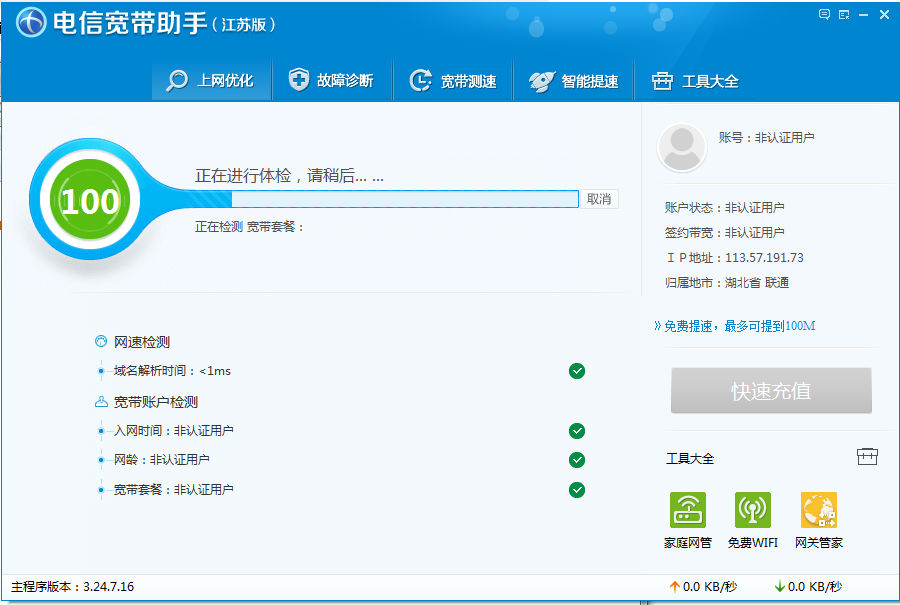Click the 正在进行体检，请稍后 message
This screenshot has height=605, width=900.
point(289,176)
